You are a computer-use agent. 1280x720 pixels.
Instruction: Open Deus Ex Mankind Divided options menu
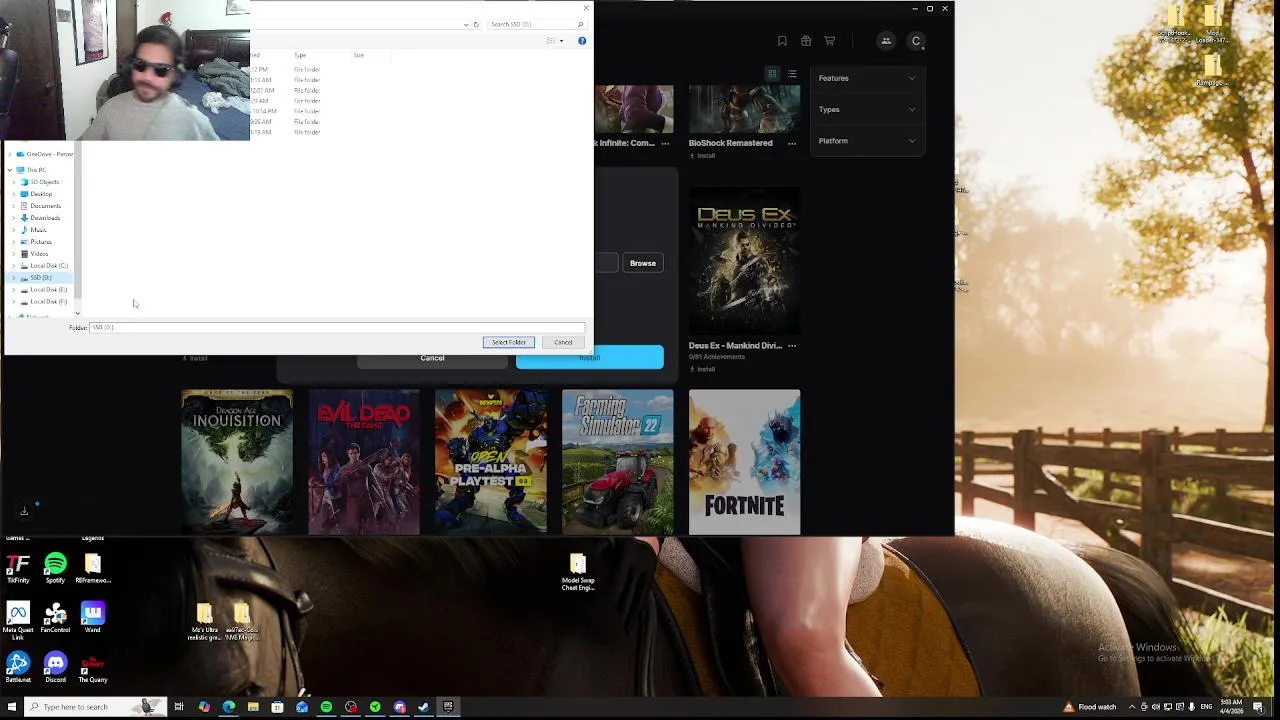point(792,346)
